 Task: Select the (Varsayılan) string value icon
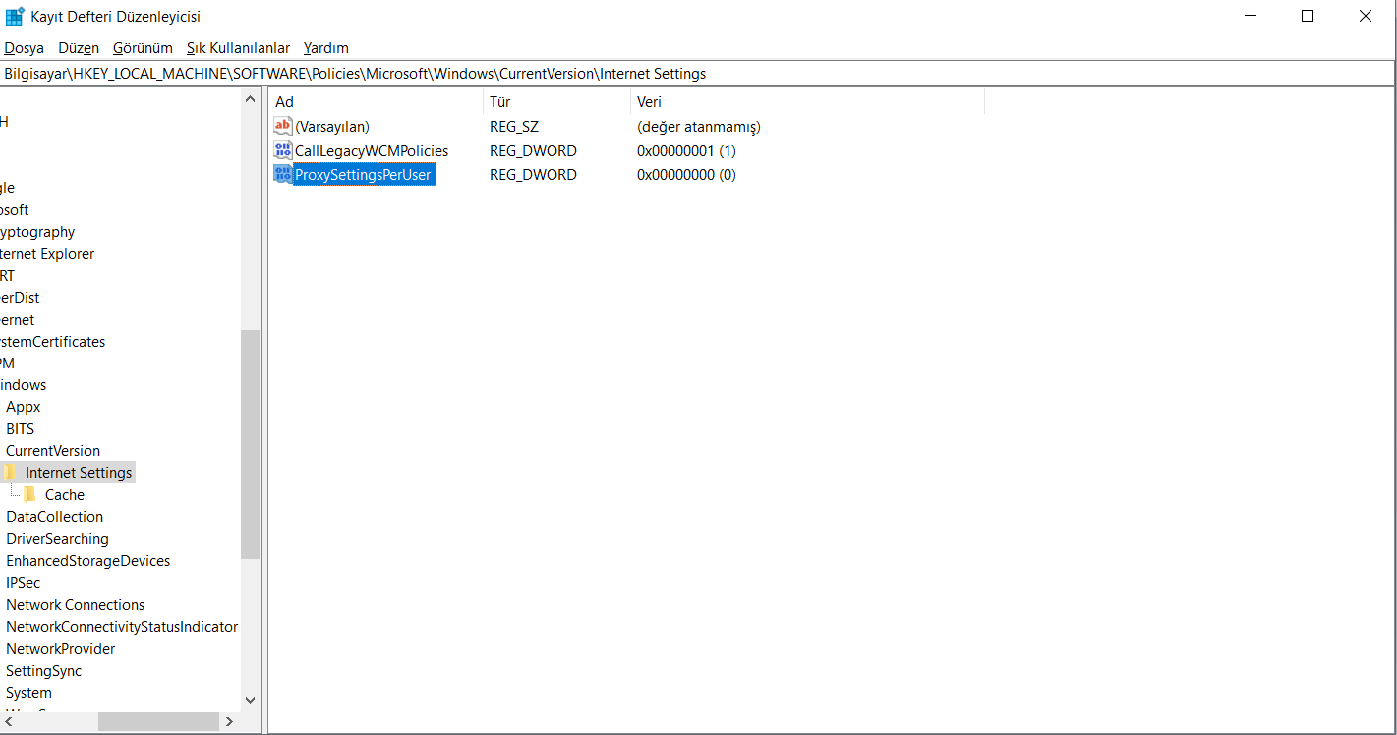pos(282,126)
